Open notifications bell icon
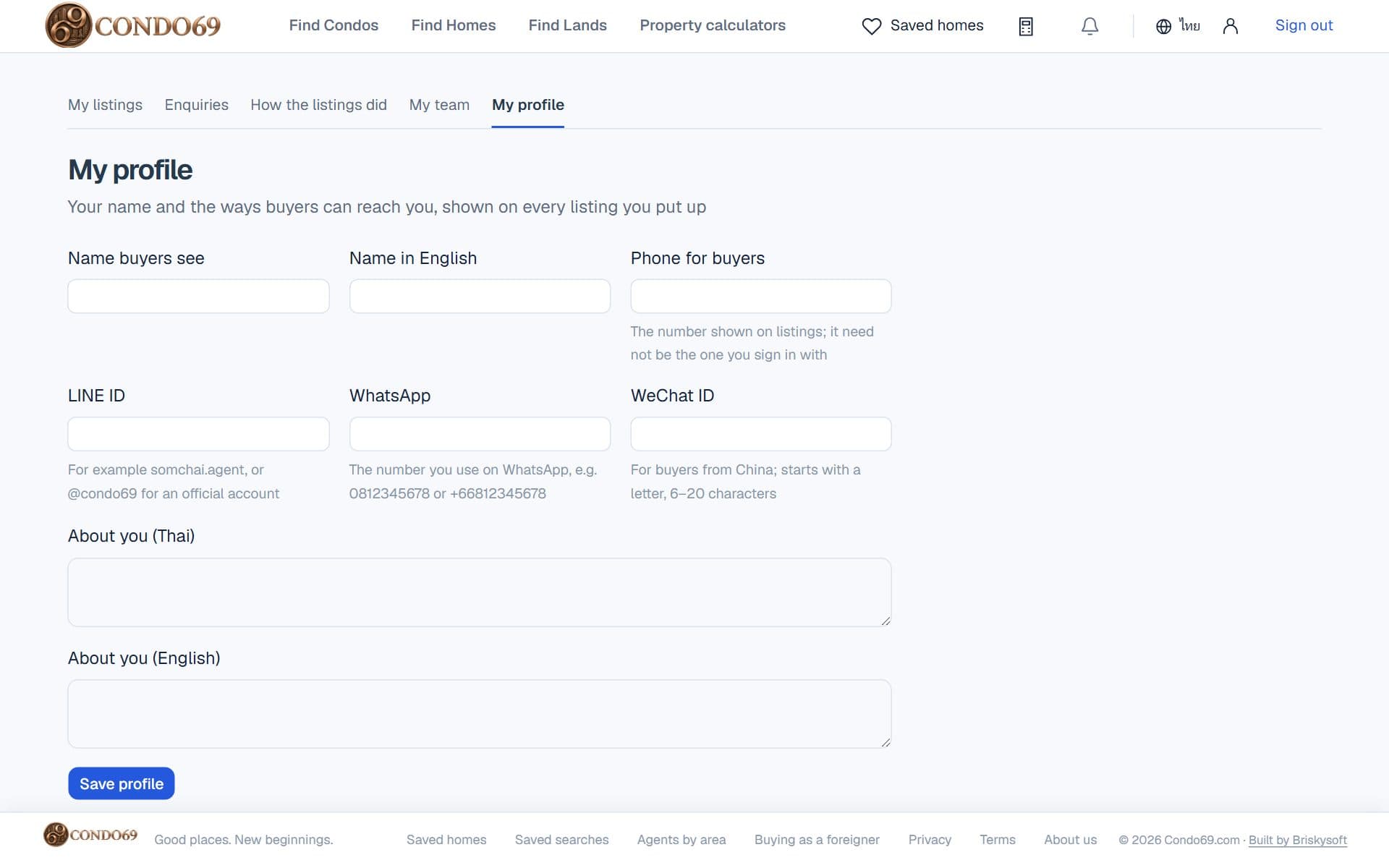 1089,27
